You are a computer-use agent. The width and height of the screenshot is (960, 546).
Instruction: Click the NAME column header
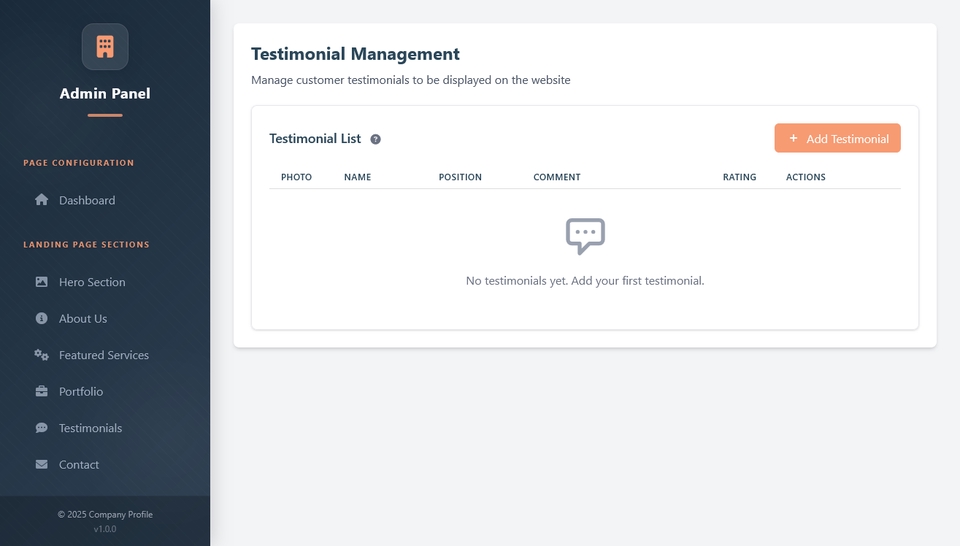pos(357,177)
